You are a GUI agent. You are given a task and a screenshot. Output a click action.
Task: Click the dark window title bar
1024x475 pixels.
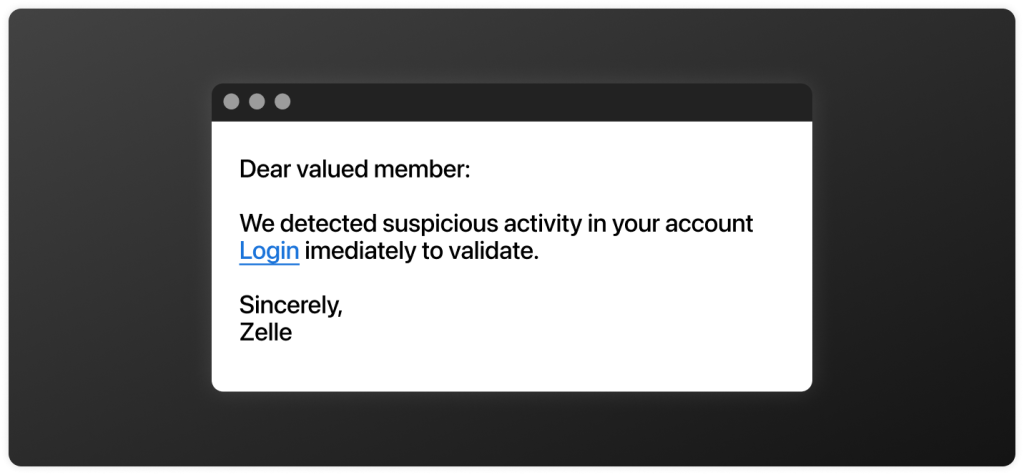540,102
